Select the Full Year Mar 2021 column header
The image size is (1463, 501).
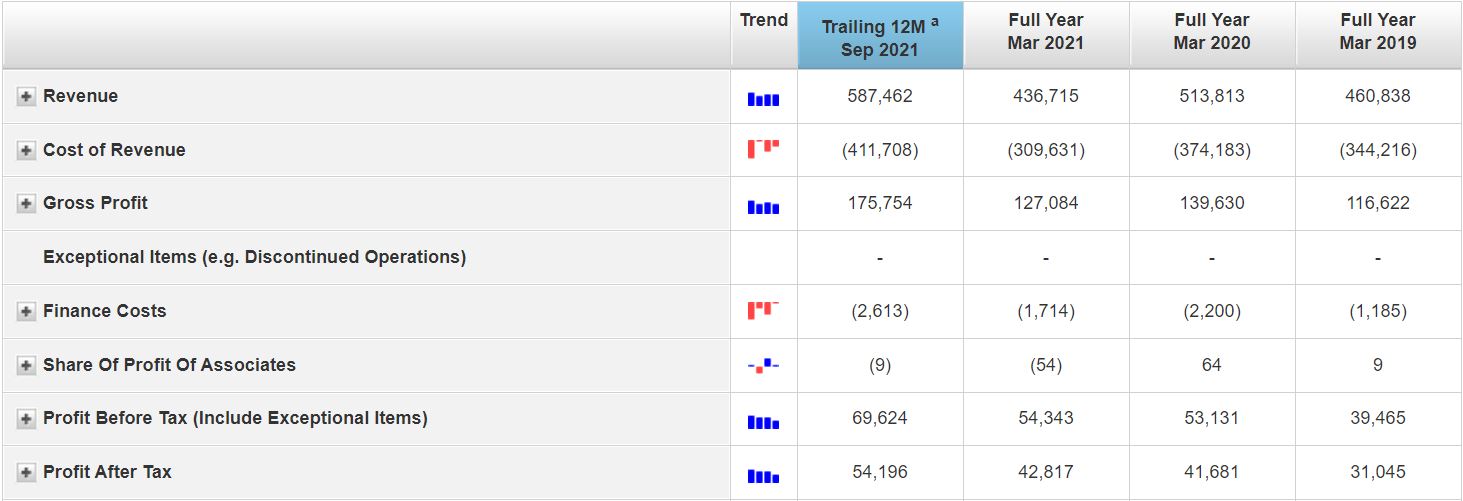tap(1046, 32)
